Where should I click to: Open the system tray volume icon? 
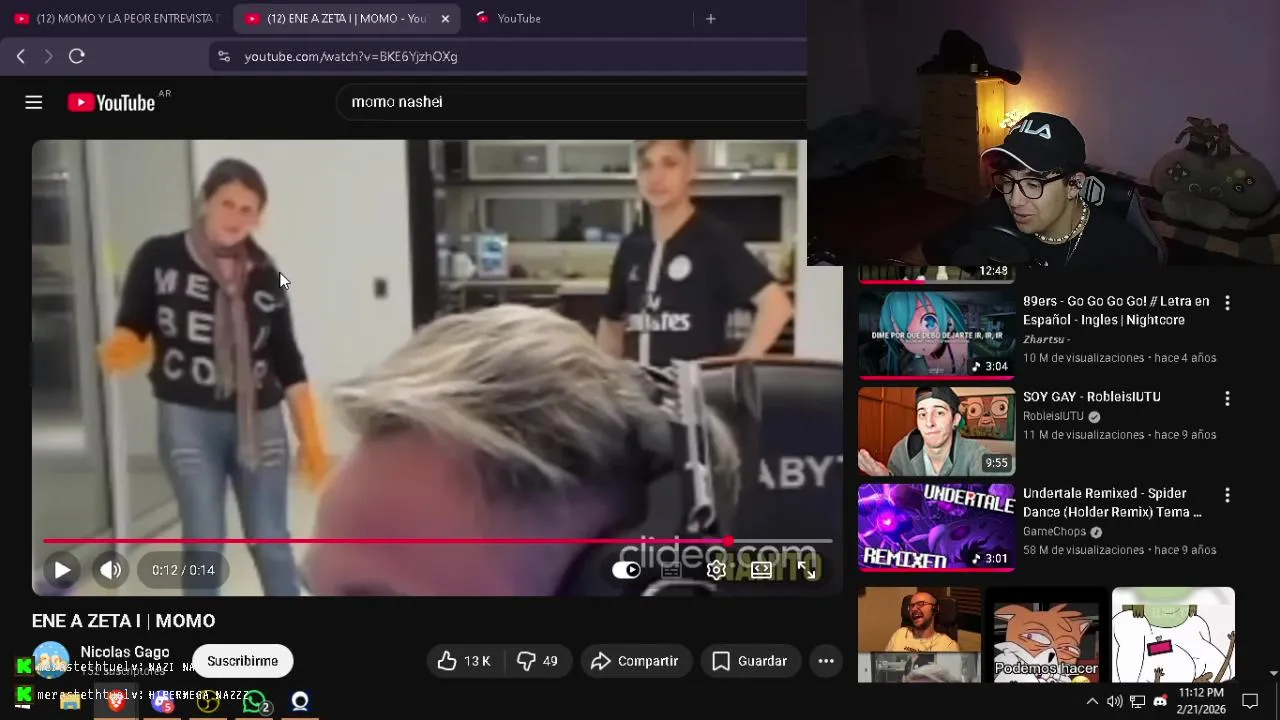click(x=1114, y=701)
